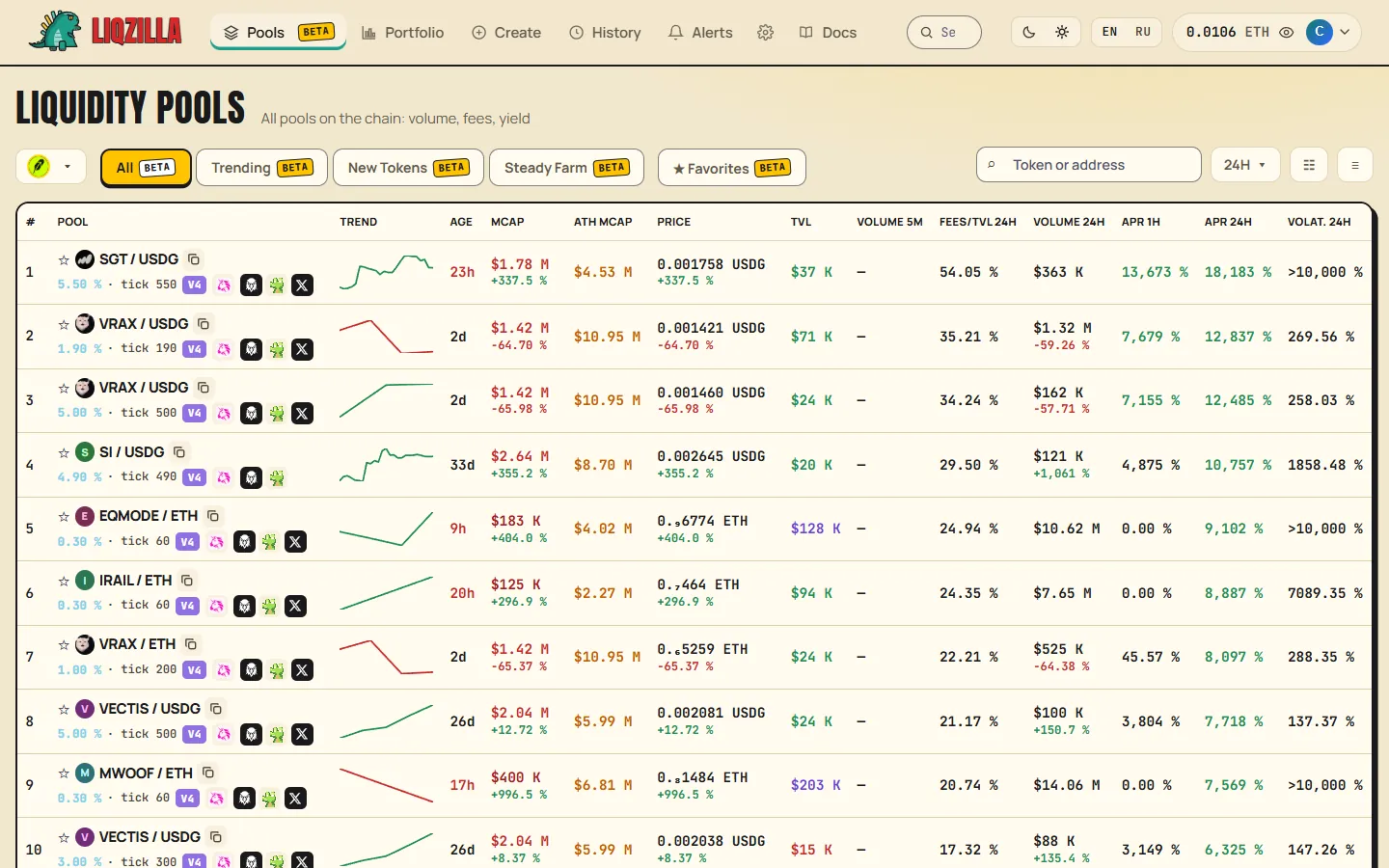Copy the MWOOF / ETH pool address

pyautogui.click(x=208, y=773)
